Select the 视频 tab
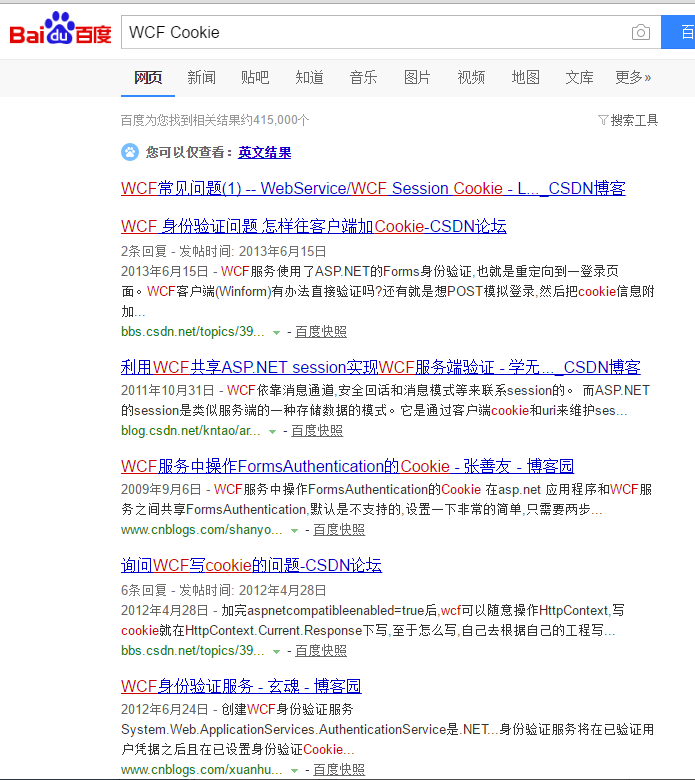 coord(471,78)
